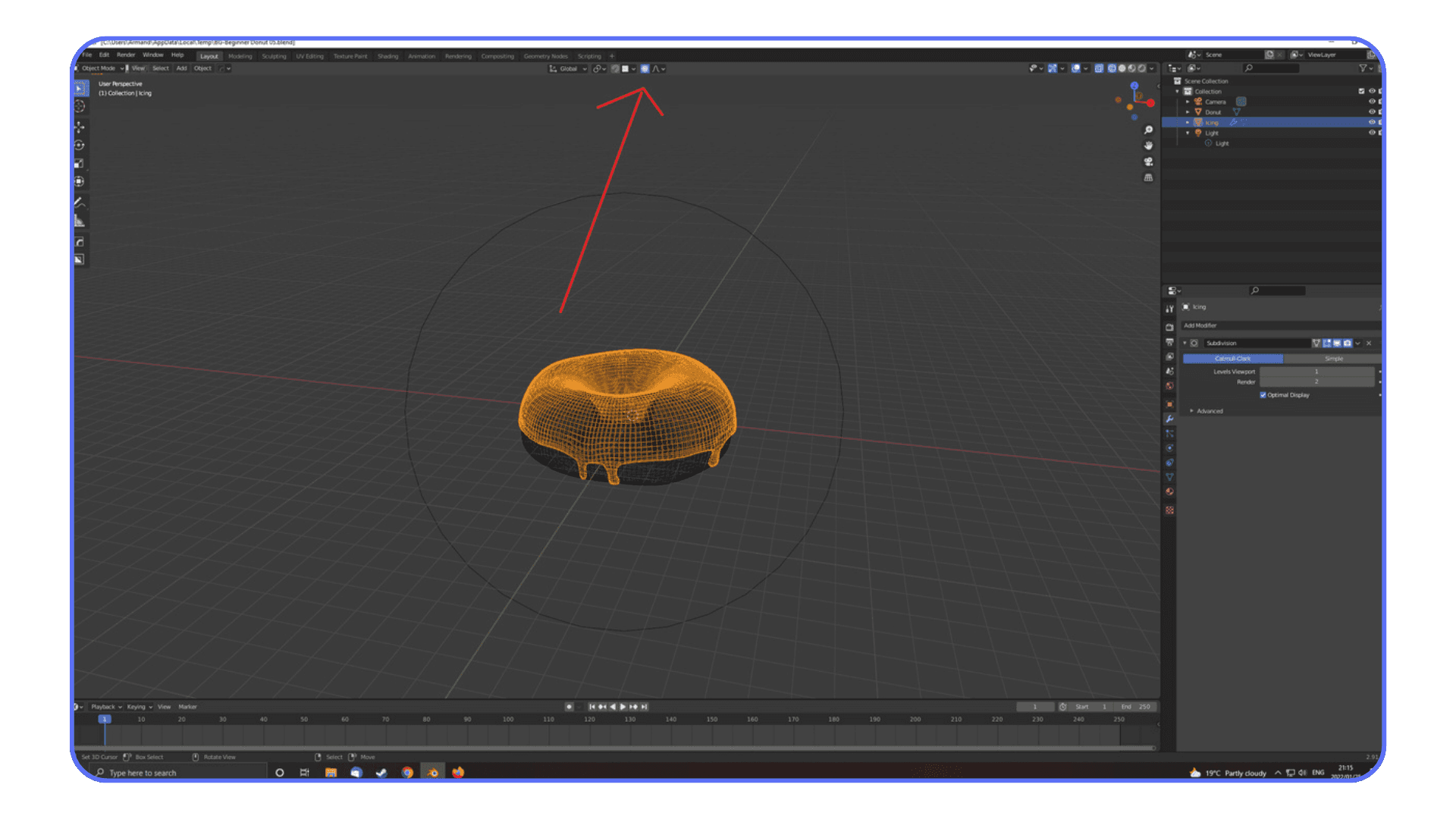Uncheck the Collection enable checkbox
Viewport: 1456px width, 819px height.
1360,91
